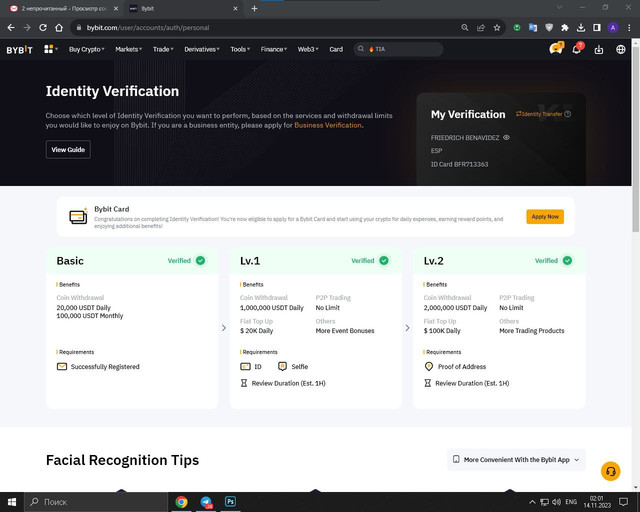
Task: Open the support headset chat button
Action: click(x=611, y=471)
